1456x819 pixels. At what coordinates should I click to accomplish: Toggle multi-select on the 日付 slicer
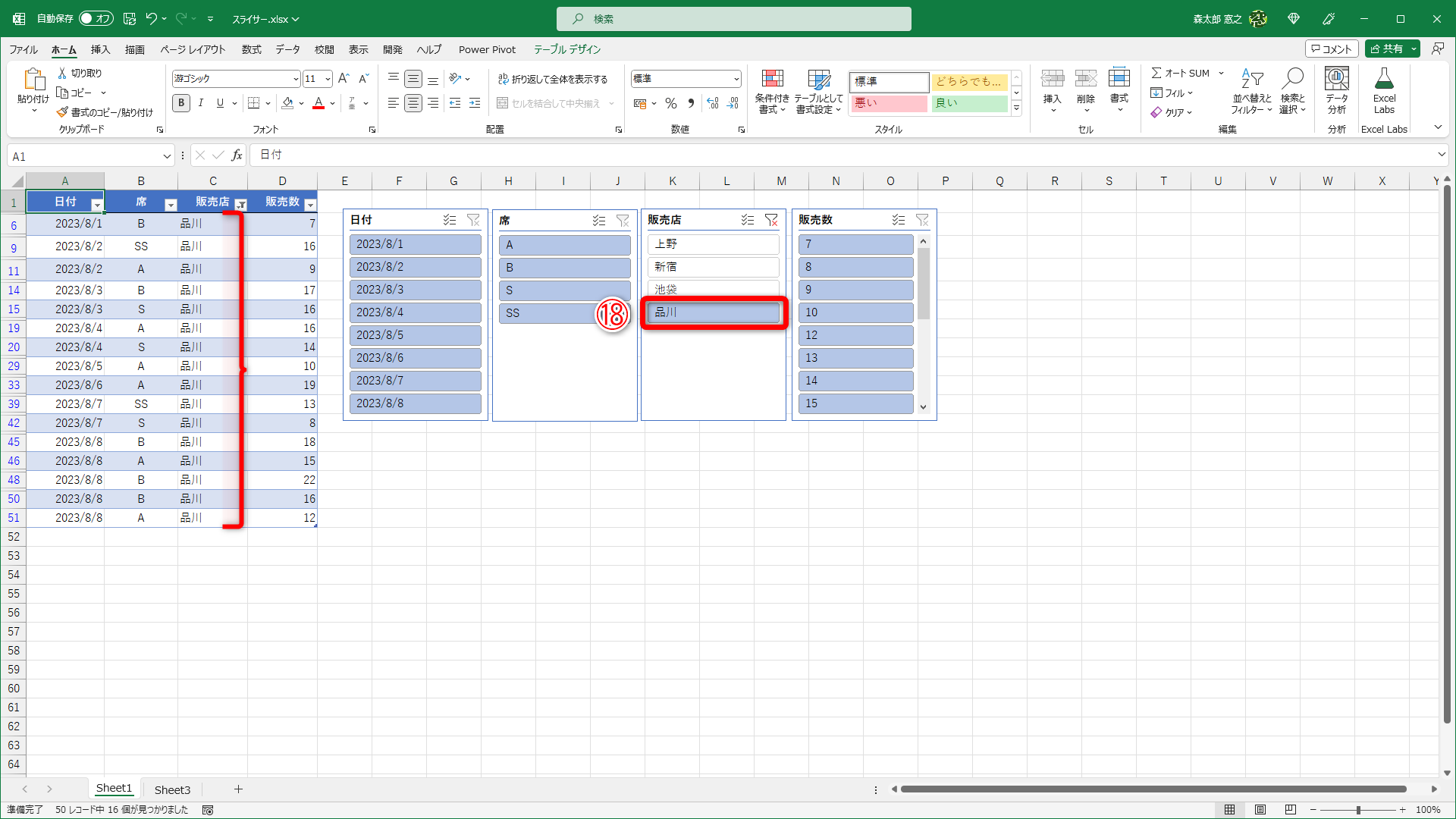point(450,220)
